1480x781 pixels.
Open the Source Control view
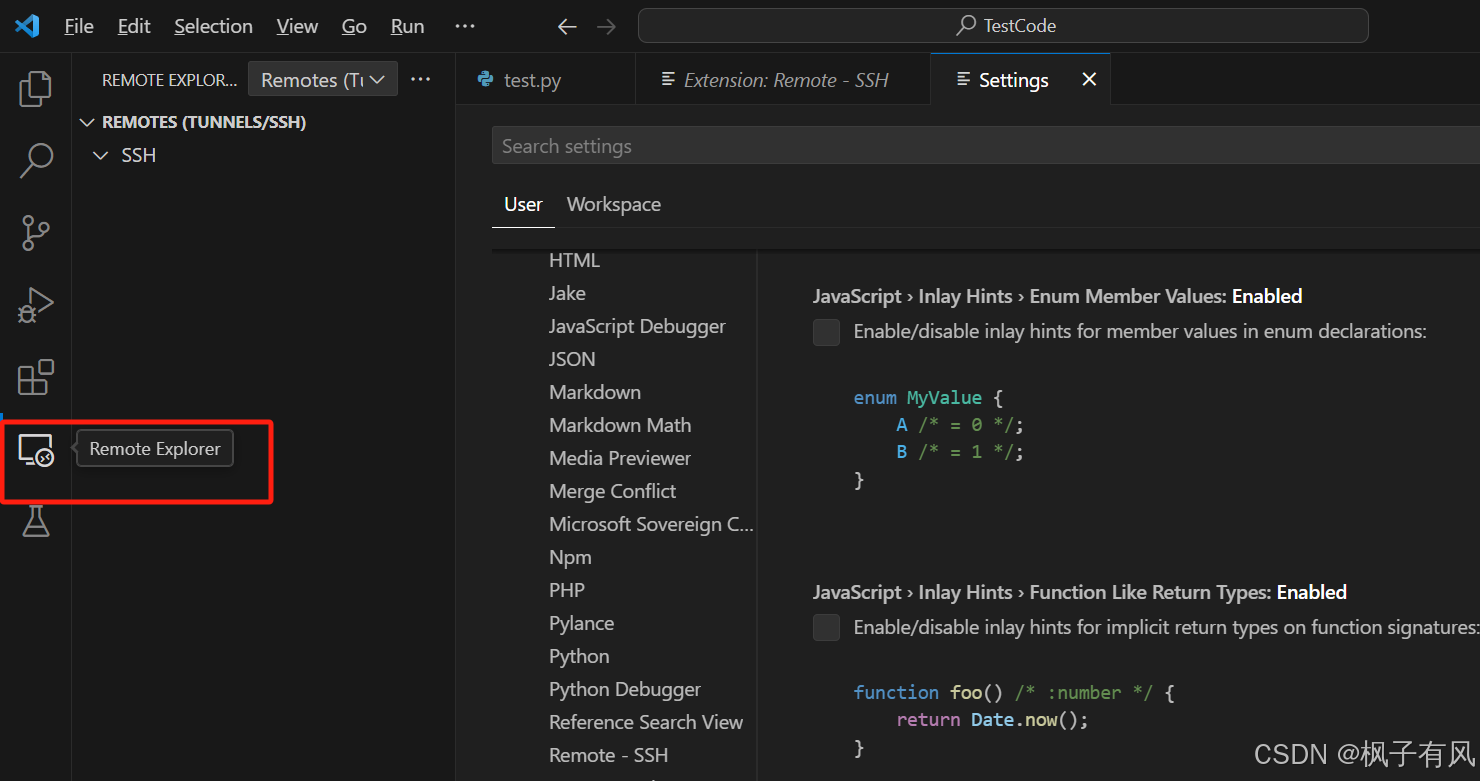click(35, 232)
